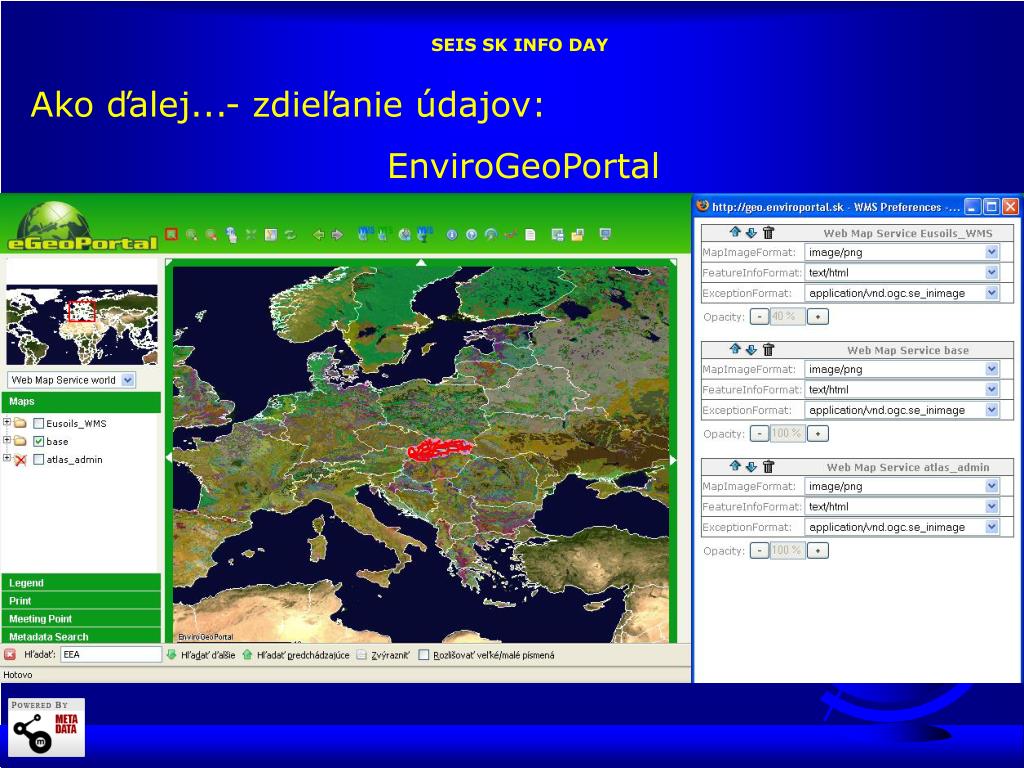Click the white document page icon
The width and height of the screenshot is (1024, 768).
(530, 234)
